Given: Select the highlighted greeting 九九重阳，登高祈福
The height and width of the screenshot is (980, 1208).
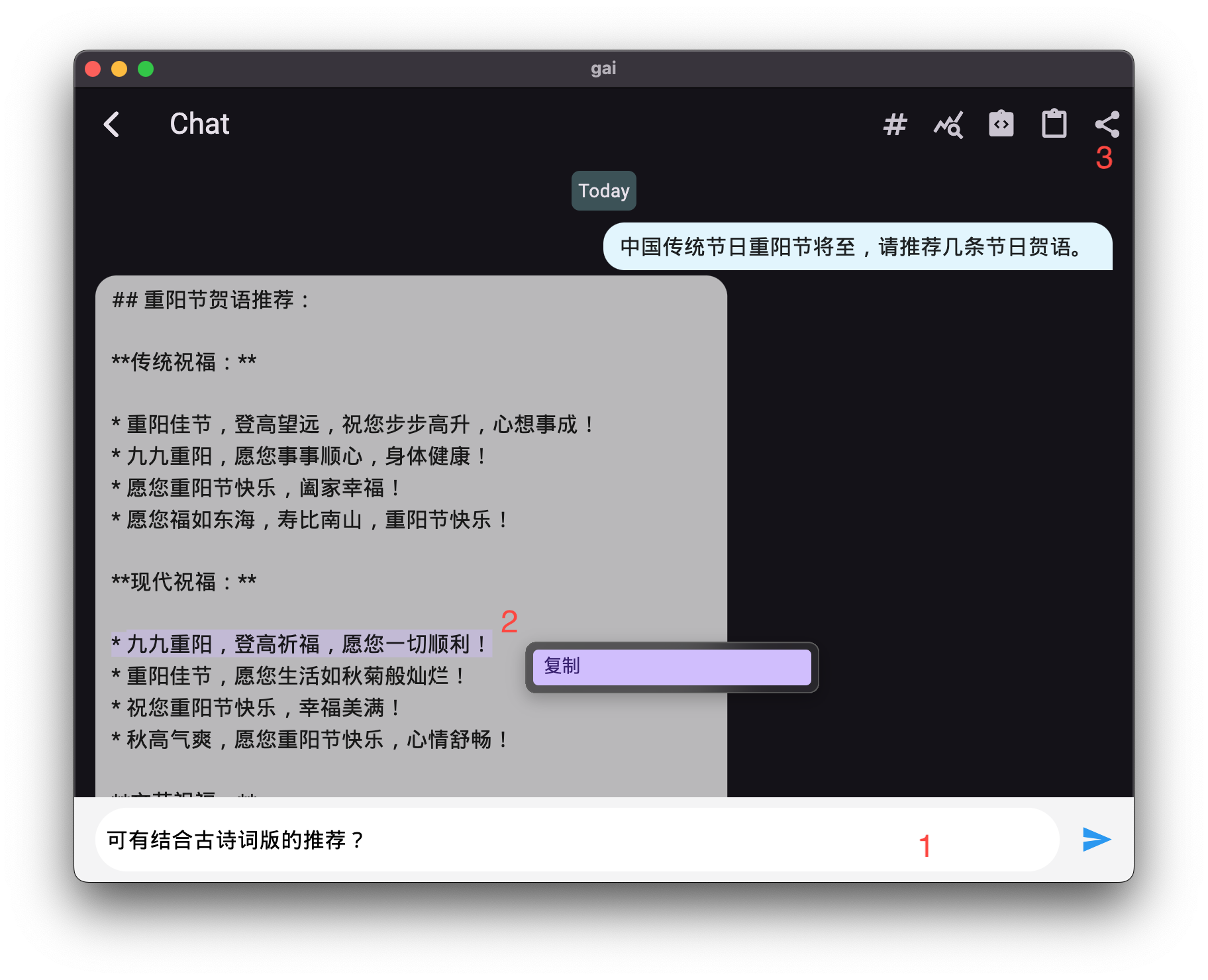Looking at the screenshot, I should pos(301,643).
